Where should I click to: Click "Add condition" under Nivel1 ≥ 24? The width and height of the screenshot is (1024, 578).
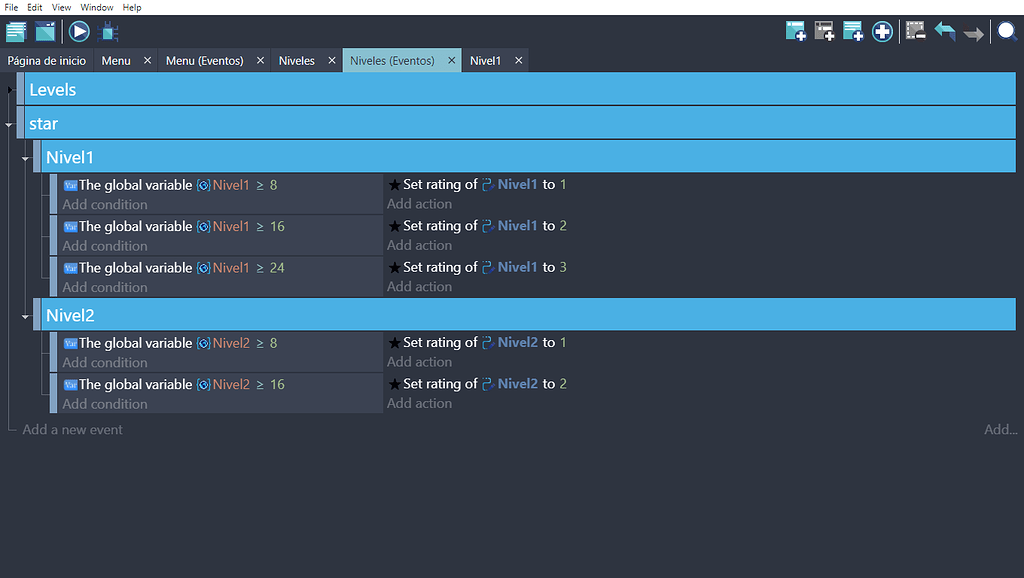105,287
